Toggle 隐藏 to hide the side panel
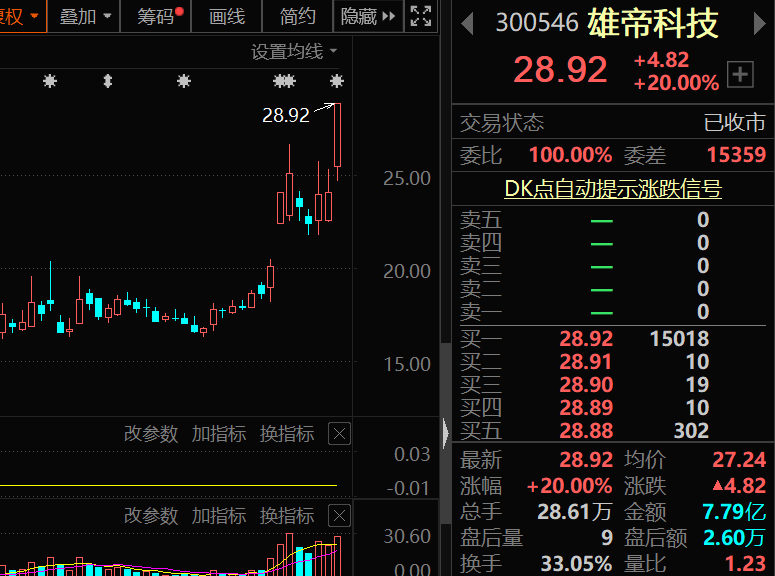Screen dimensions: 775x576 [x=359, y=16]
